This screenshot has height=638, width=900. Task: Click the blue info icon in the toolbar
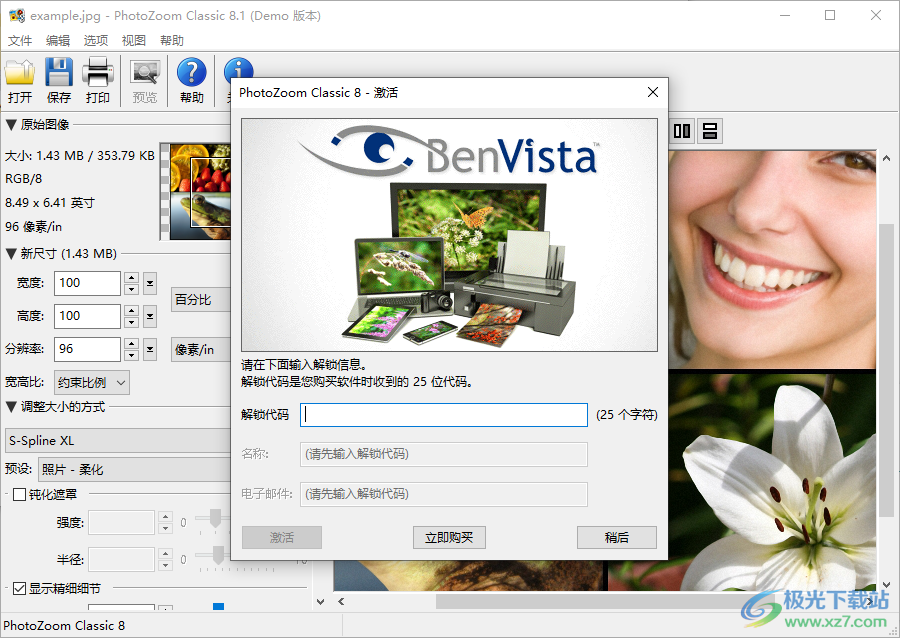238,69
